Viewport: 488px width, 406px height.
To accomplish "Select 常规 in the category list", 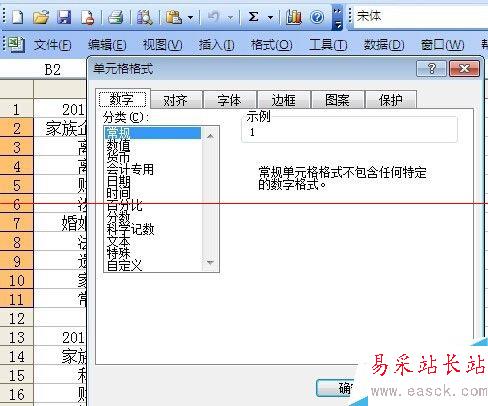I will [153, 133].
